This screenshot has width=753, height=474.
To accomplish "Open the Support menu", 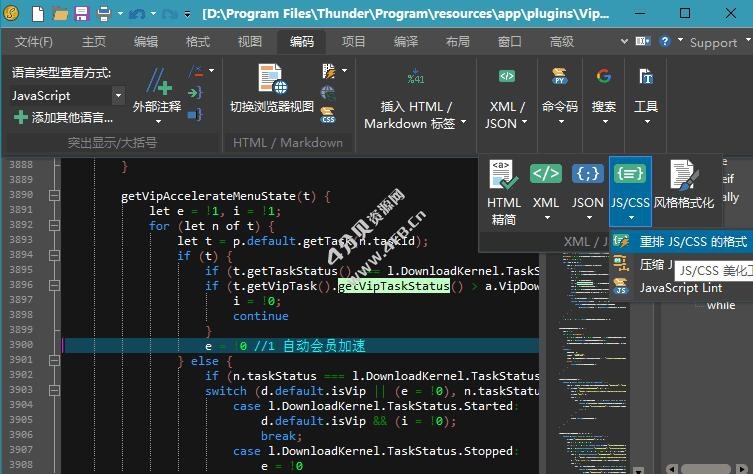I will [713, 43].
